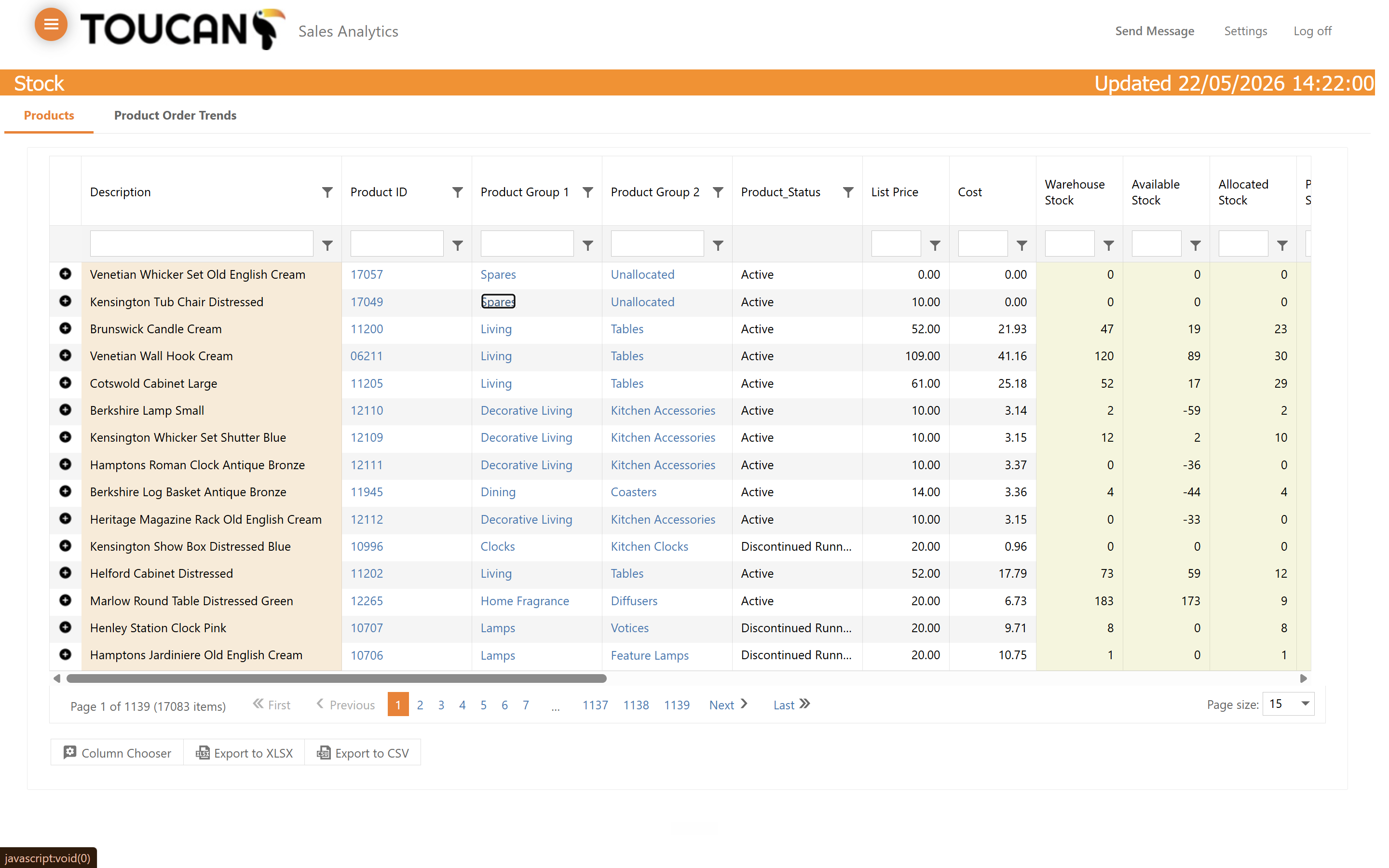The width and height of the screenshot is (1389, 868).
Task: Focus the Product ID filter input
Action: (396, 244)
